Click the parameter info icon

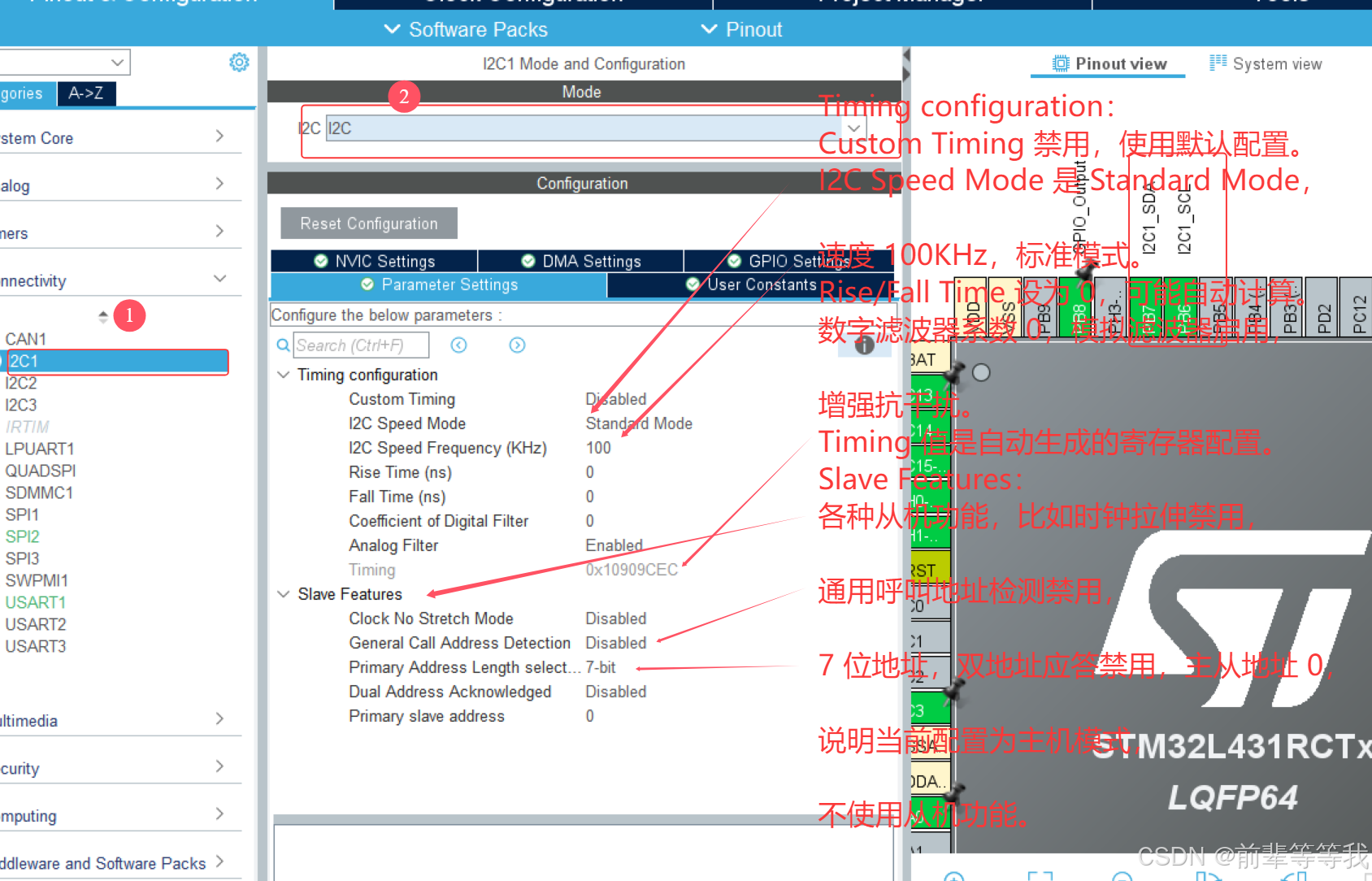coord(865,345)
